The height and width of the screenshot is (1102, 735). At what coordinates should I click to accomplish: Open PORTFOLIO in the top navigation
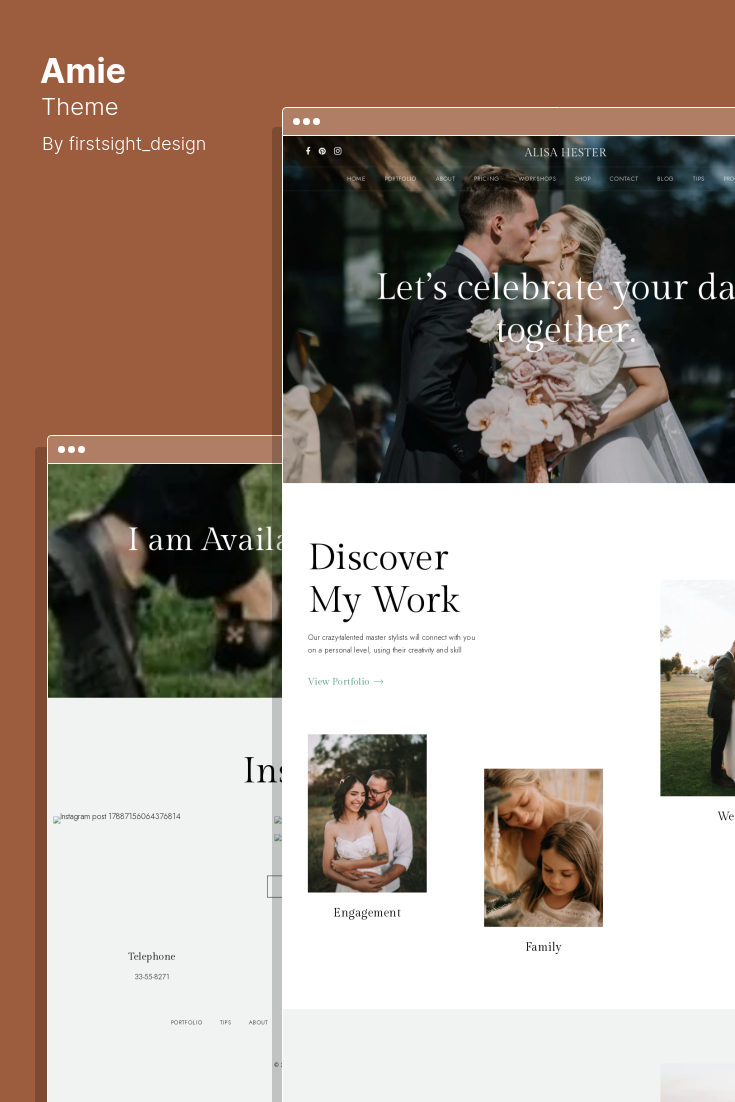click(401, 179)
